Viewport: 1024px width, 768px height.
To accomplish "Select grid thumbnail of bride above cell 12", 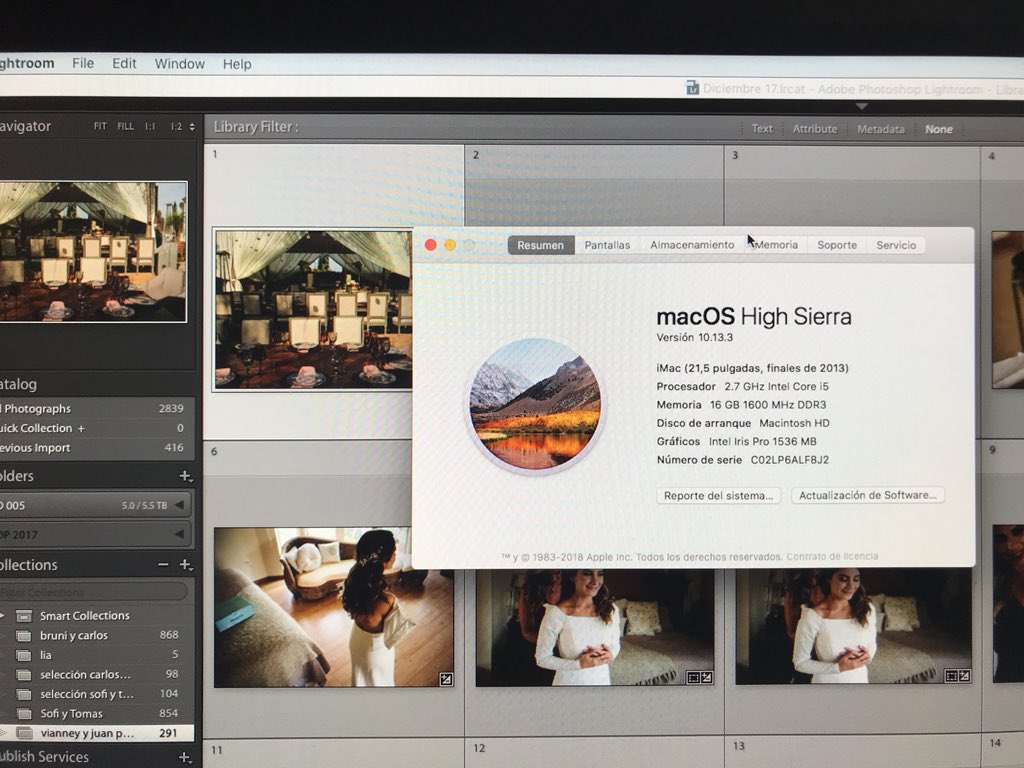I will point(595,628).
